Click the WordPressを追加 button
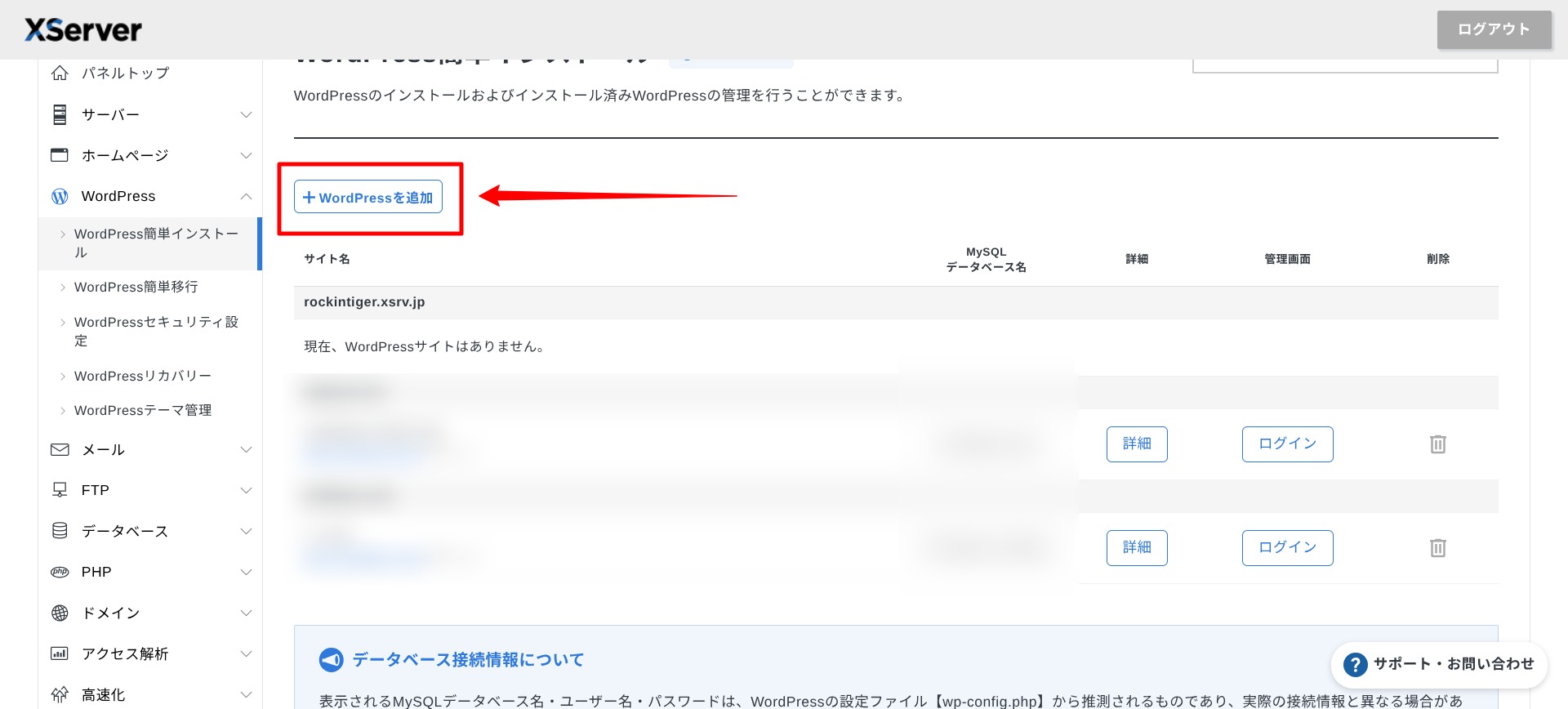This screenshot has height=709, width=1568. click(x=368, y=197)
